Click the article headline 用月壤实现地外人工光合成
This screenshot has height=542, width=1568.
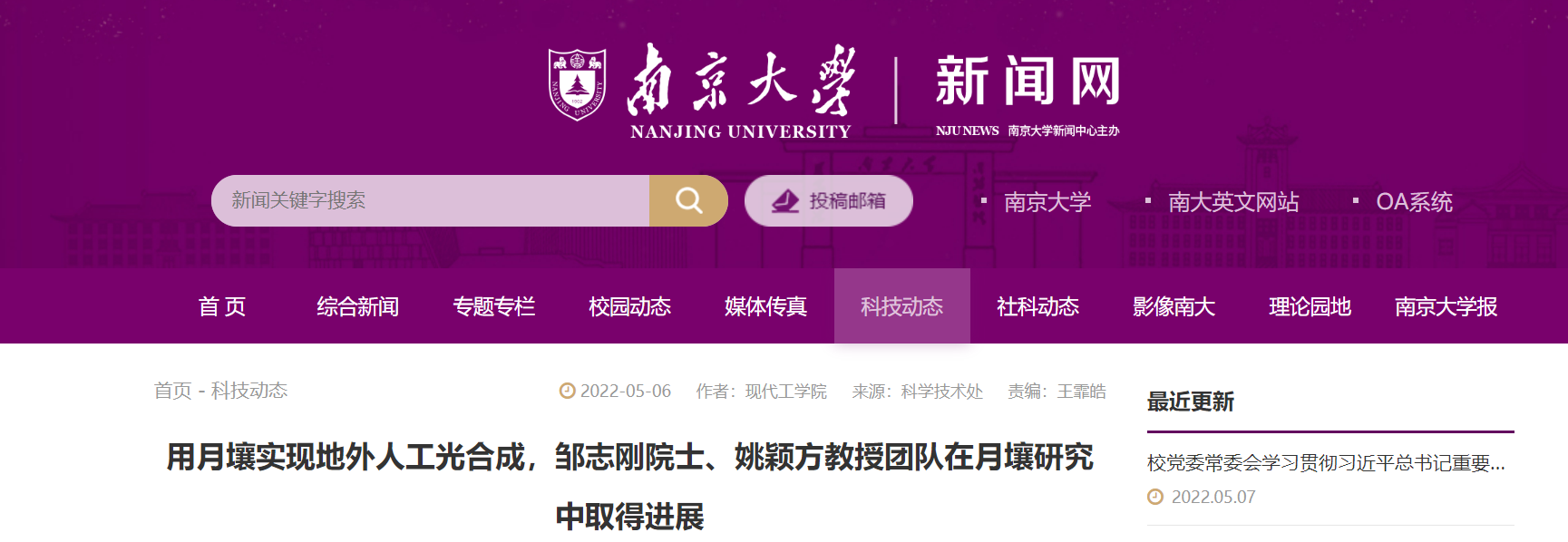[x=630, y=487]
